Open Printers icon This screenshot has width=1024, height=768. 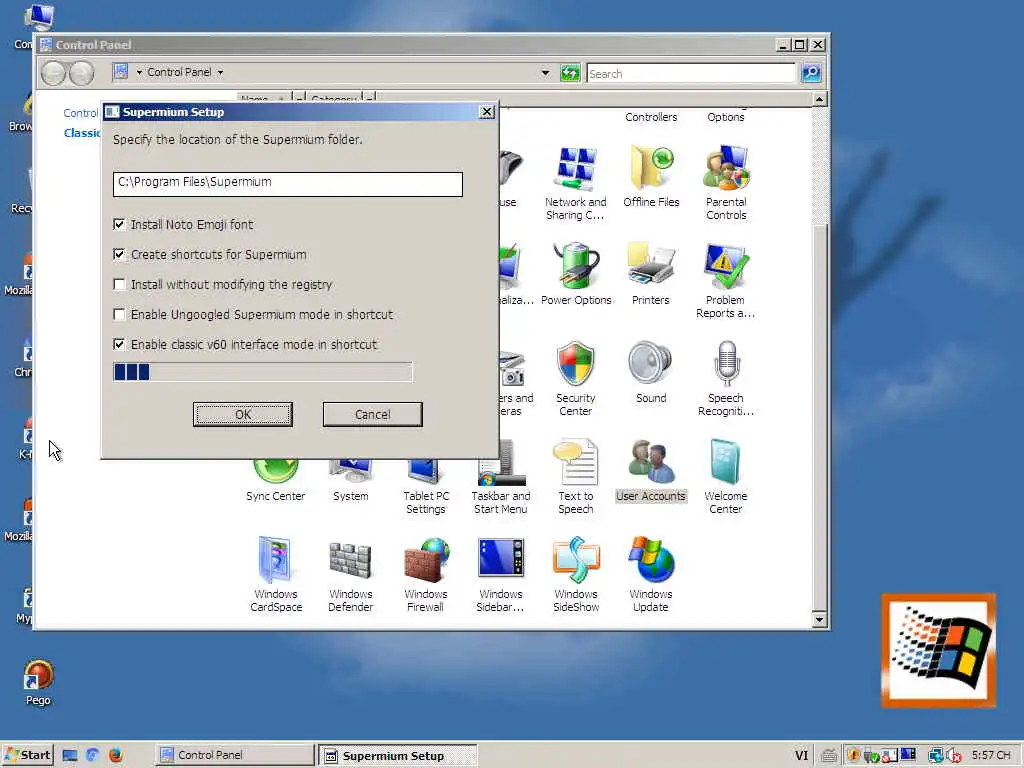click(x=650, y=266)
